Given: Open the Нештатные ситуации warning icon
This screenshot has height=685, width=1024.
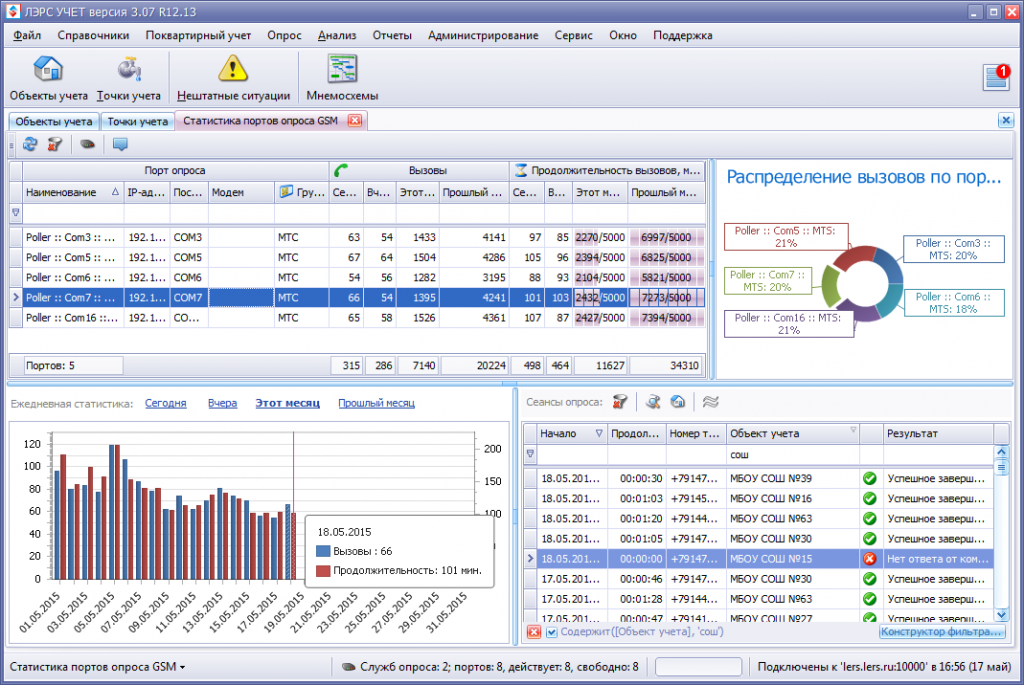Looking at the screenshot, I should [x=233, y=69].
